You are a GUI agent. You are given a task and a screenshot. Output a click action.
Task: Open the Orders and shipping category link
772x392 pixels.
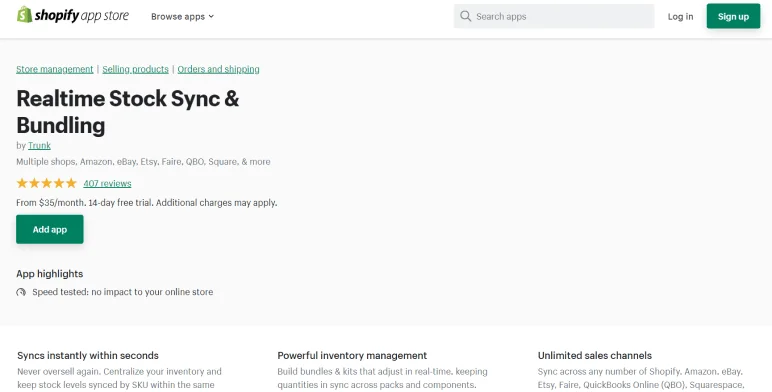point(219,69)
